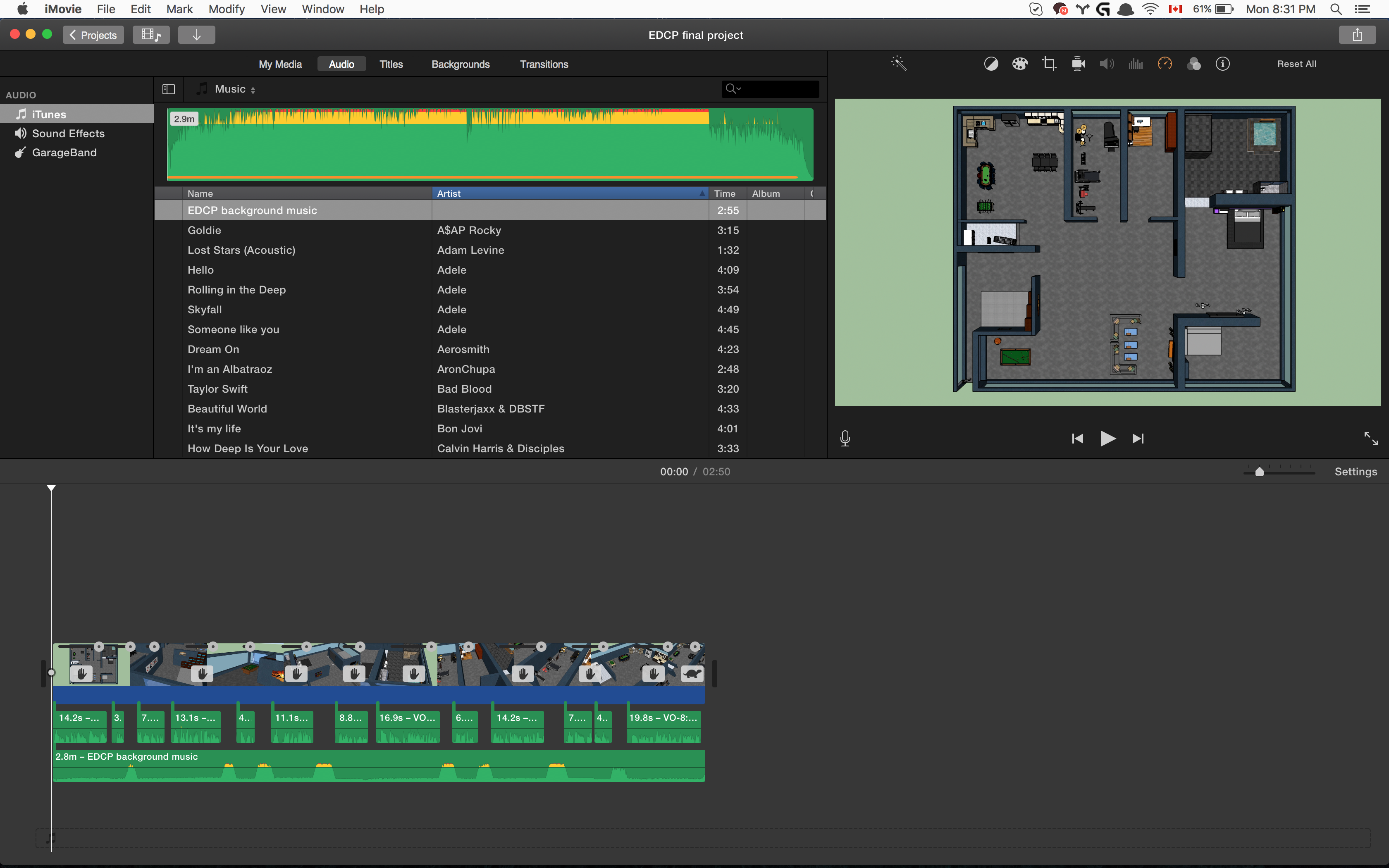Screen dimensions: 1389x868
Task: Select the Skyfall song row
Action: click(x=490, y=310)
